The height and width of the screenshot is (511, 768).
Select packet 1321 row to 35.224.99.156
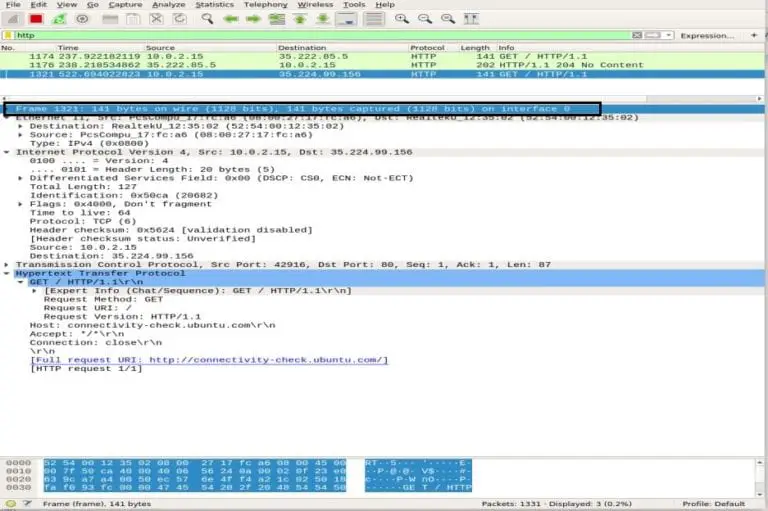click(x=382, y=74)
